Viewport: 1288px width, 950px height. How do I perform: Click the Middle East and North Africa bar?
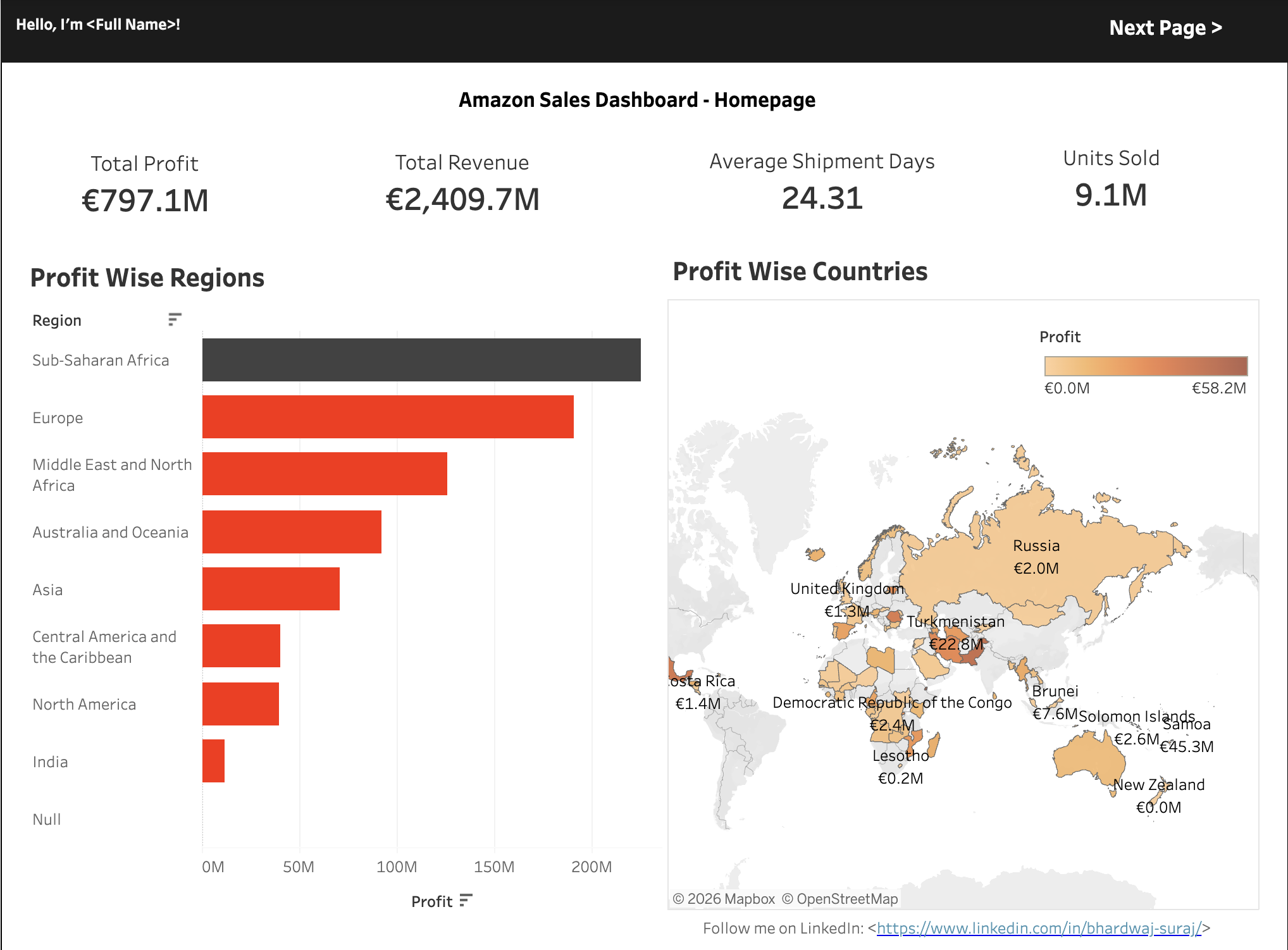pyautogui.click(x=324, y=474)
